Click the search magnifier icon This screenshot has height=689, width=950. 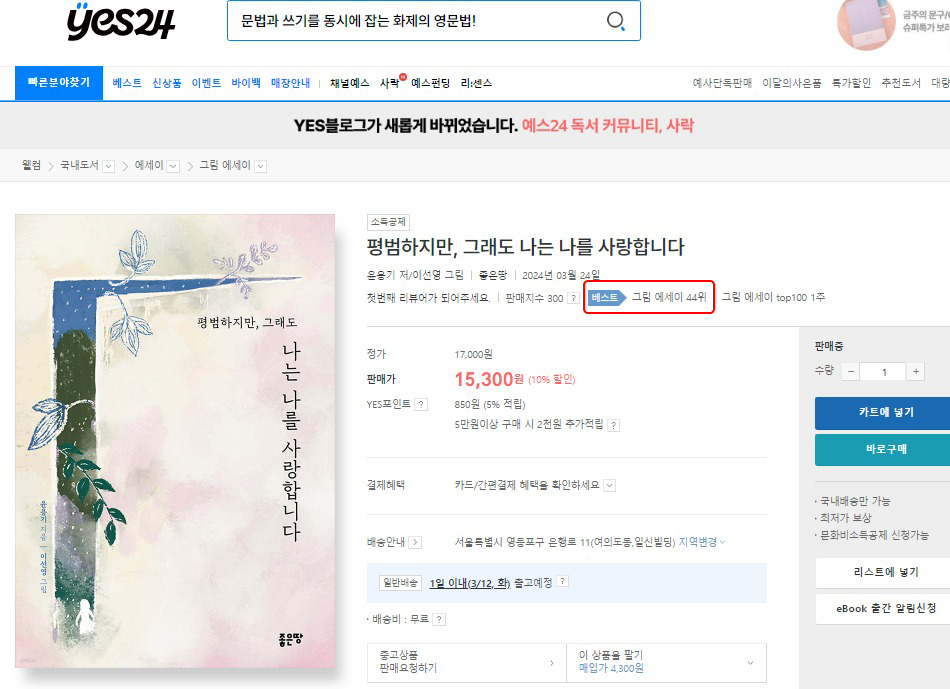pyautogui.click(x=616, y=21)
